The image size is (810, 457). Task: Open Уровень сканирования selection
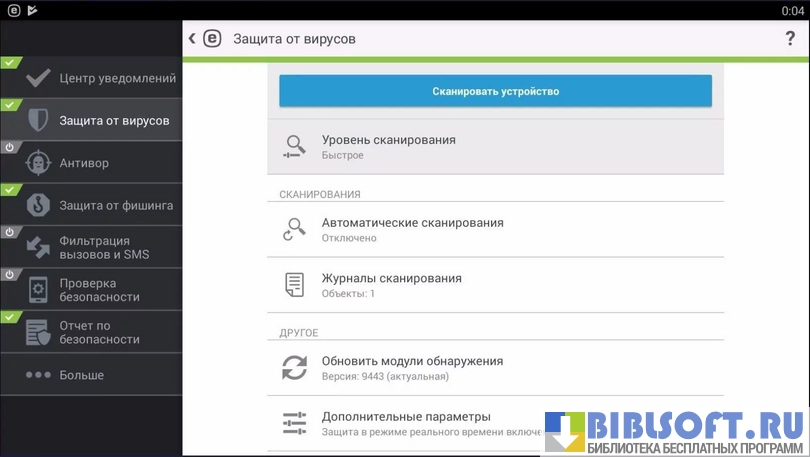[495, 147]
